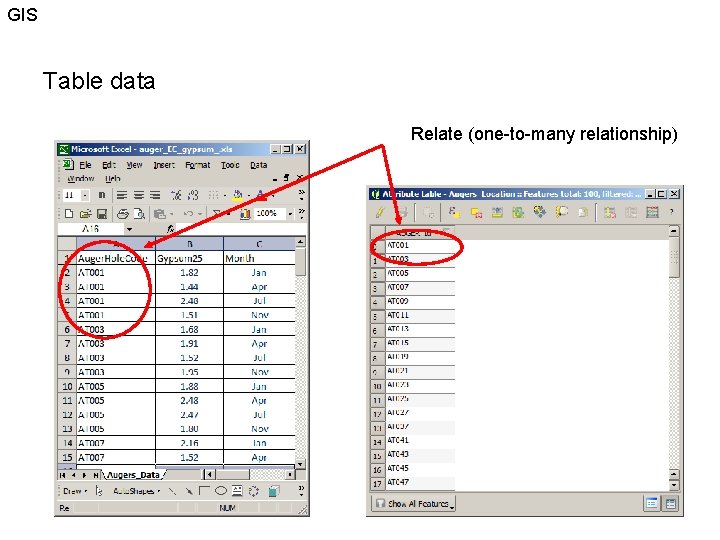This screenshot has width=720, height=540.
Task: Click Move selection to top icon
Action: pyautogui.click(x=497, y=212)
